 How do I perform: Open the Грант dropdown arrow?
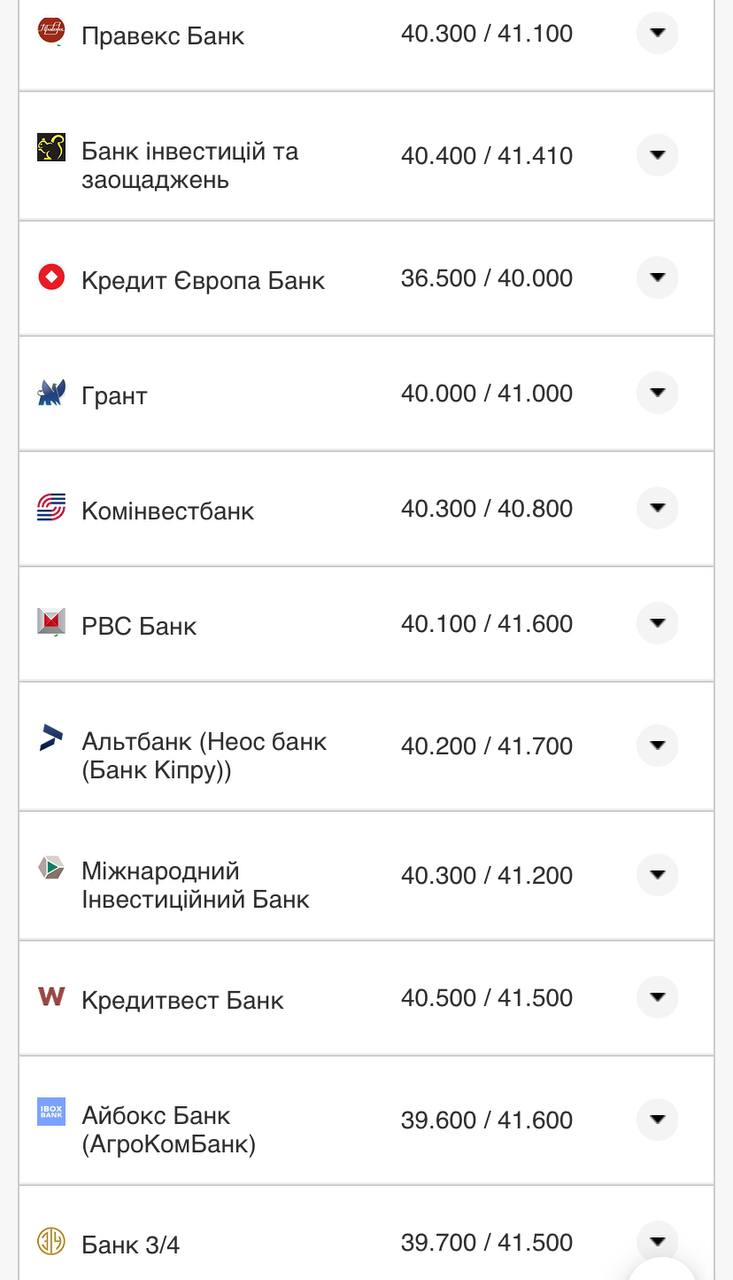click(x=657, y=393)
